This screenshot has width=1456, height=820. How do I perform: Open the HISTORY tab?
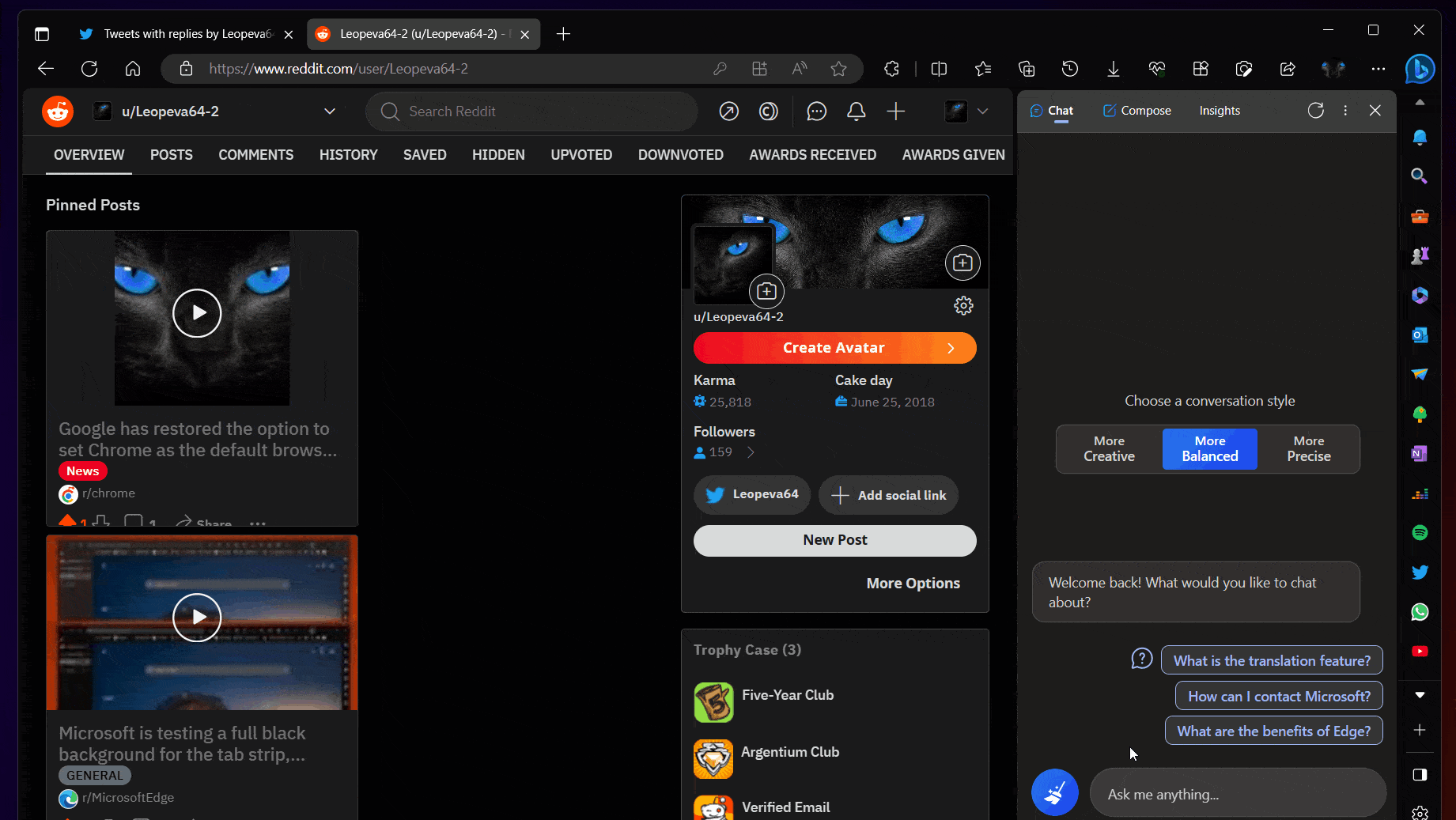point(348,155)
